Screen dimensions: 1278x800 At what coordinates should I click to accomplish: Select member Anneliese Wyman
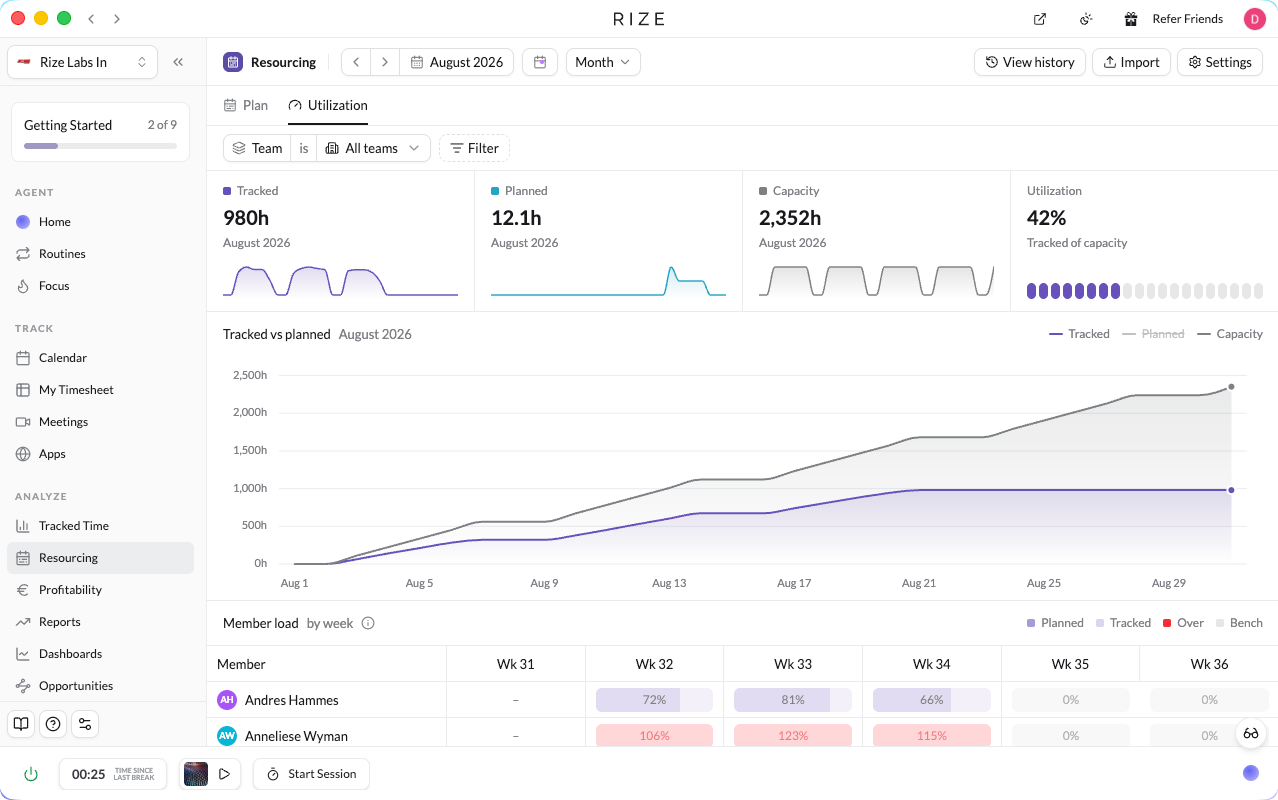tap(282, 736)
